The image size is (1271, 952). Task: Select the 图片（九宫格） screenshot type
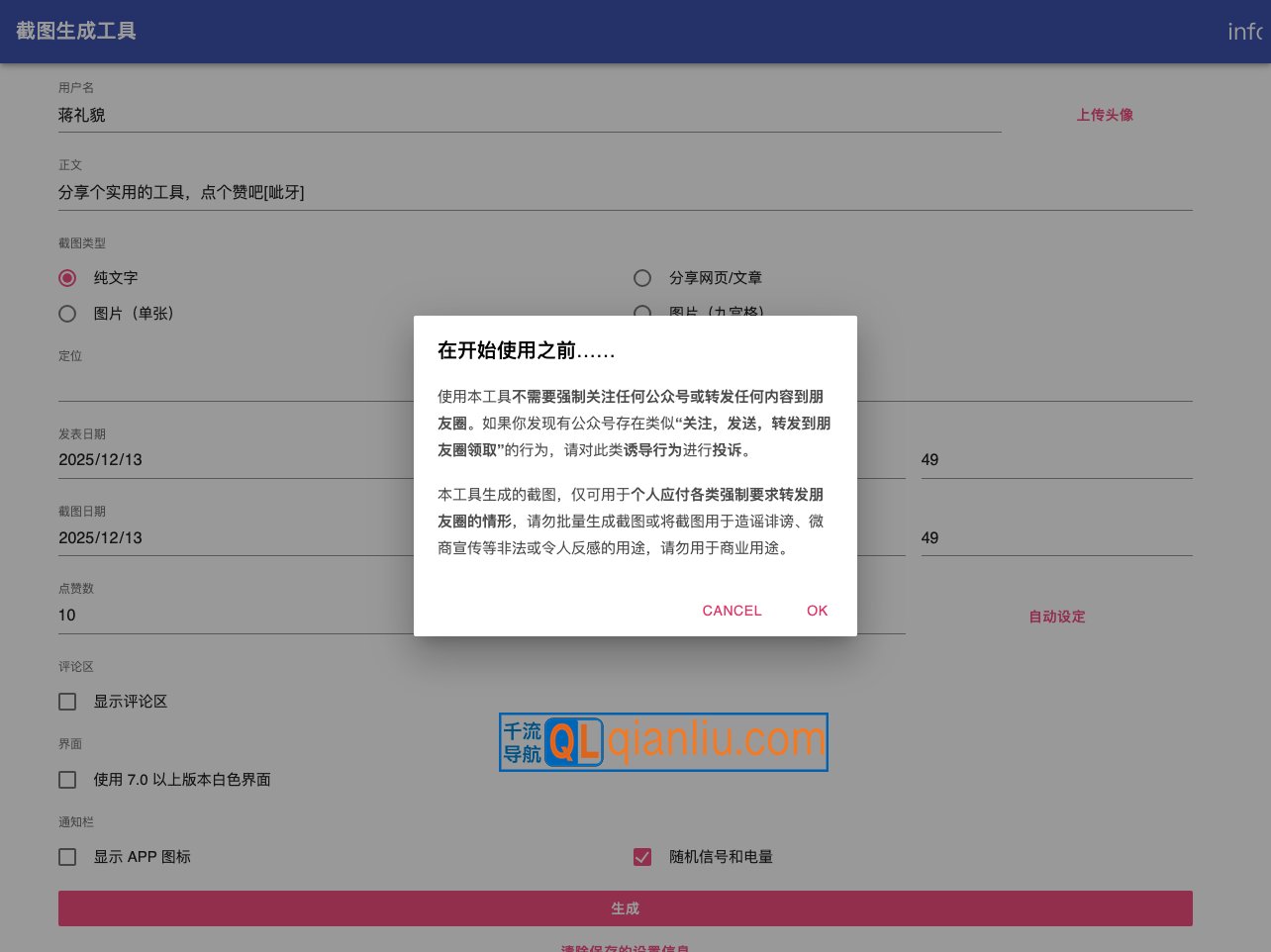pyautogui.click(x=642, y=314)
